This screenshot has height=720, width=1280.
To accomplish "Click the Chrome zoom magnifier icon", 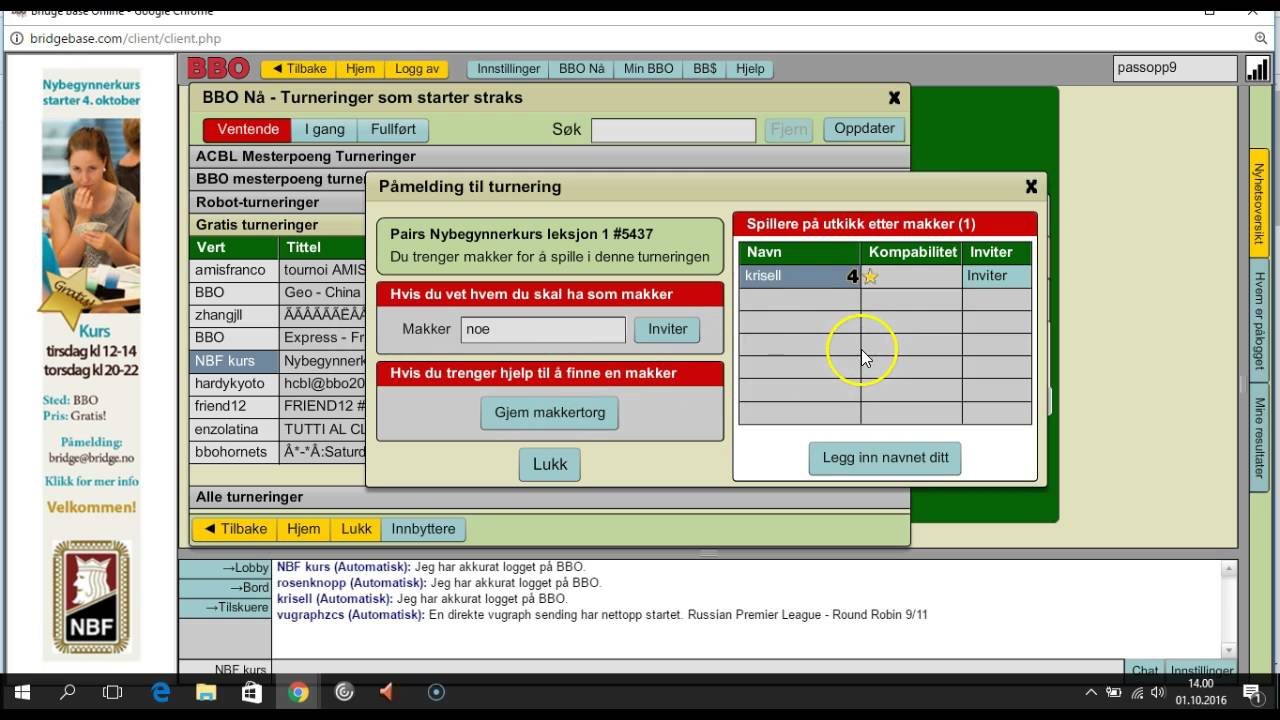I will (x=1261, y=38).
